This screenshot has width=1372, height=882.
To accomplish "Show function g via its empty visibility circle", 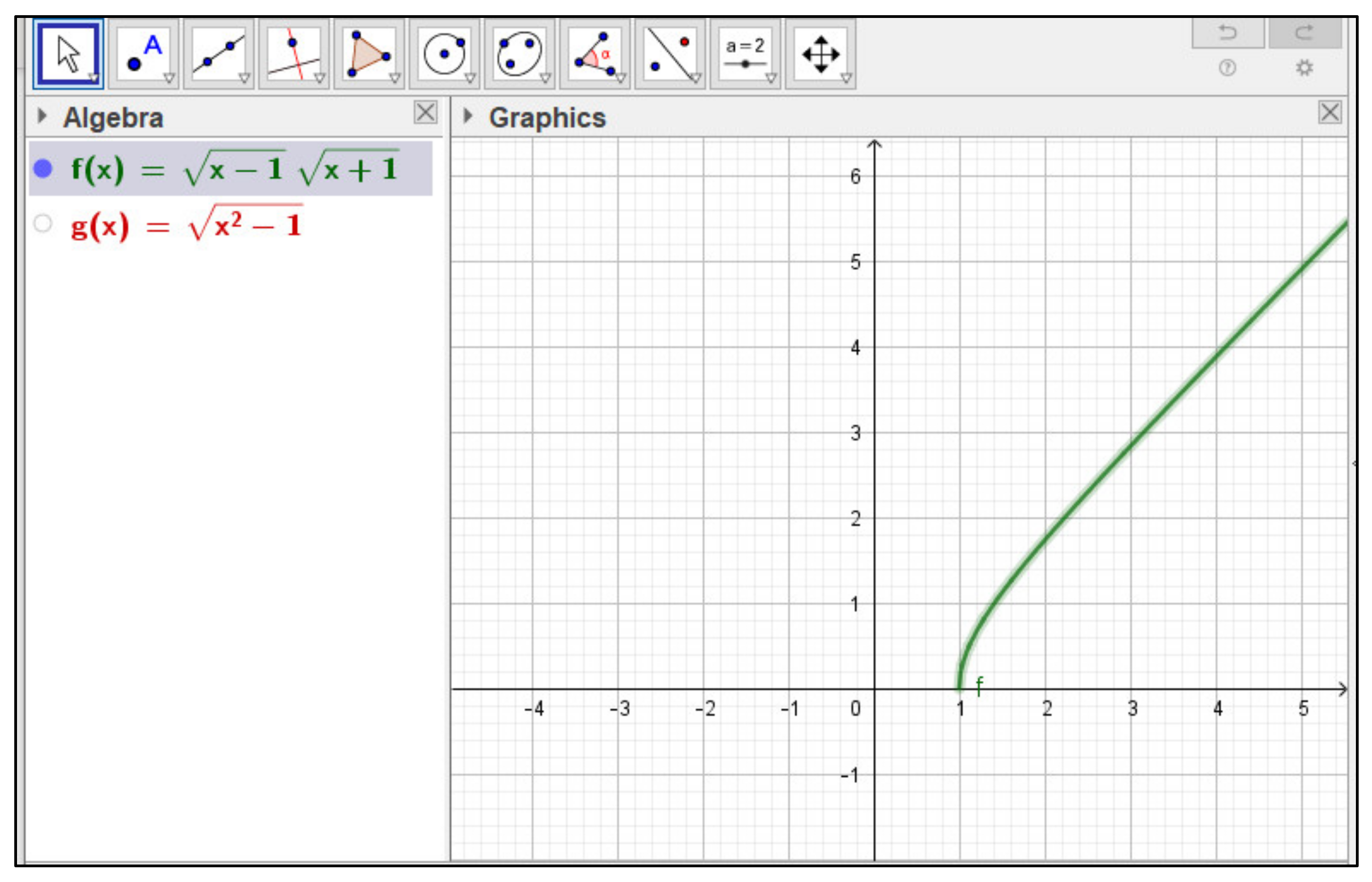I will coord(43,223).
